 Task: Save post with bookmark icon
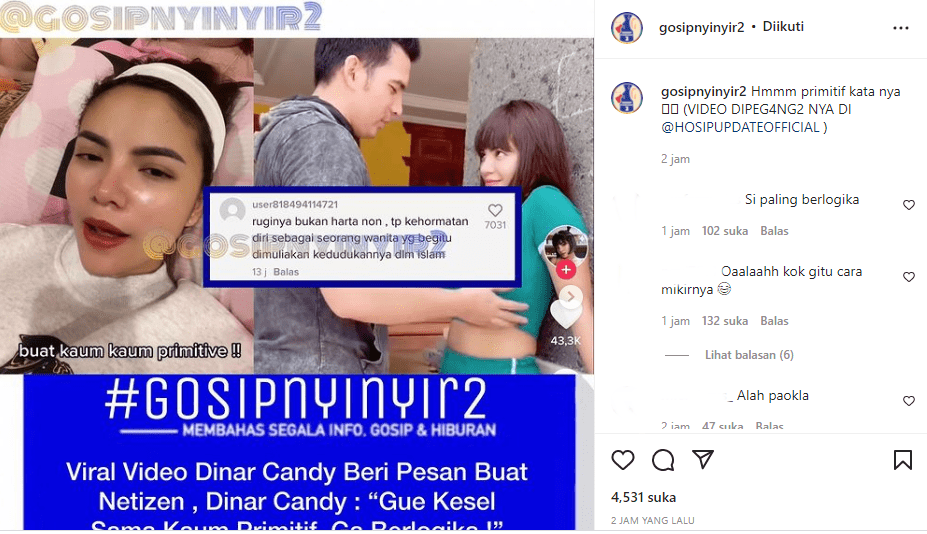point(903,460)
